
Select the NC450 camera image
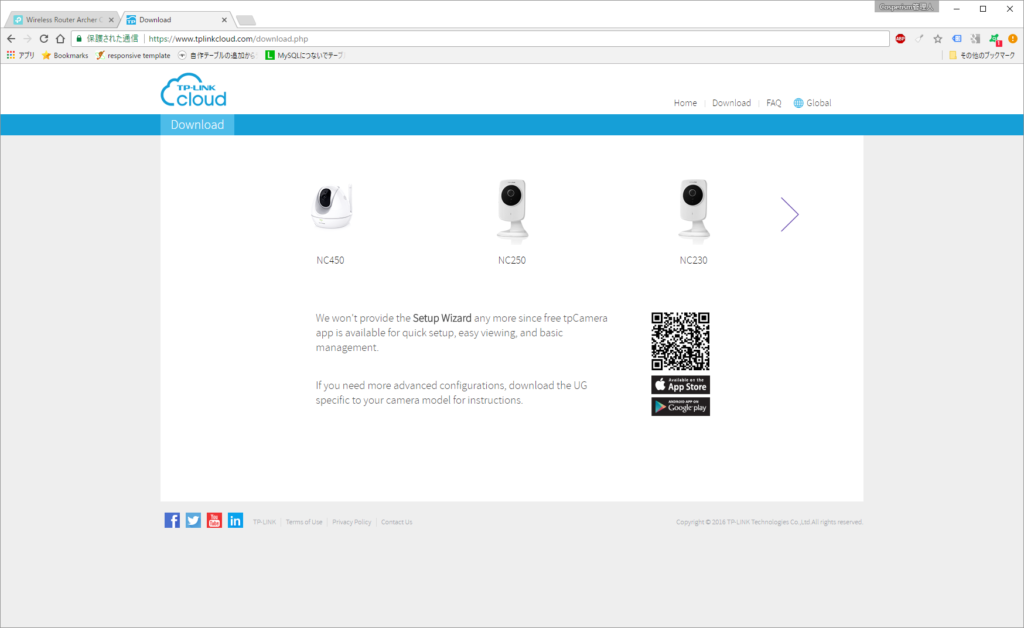coord(332,206)
